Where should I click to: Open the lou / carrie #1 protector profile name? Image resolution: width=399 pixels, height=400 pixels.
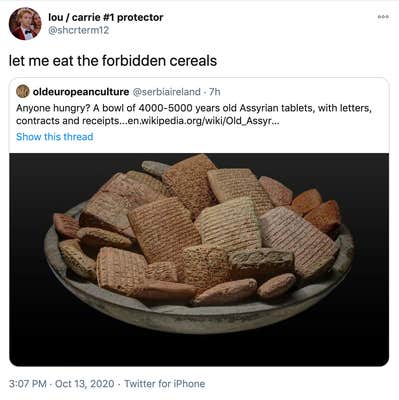coord(106,17)
